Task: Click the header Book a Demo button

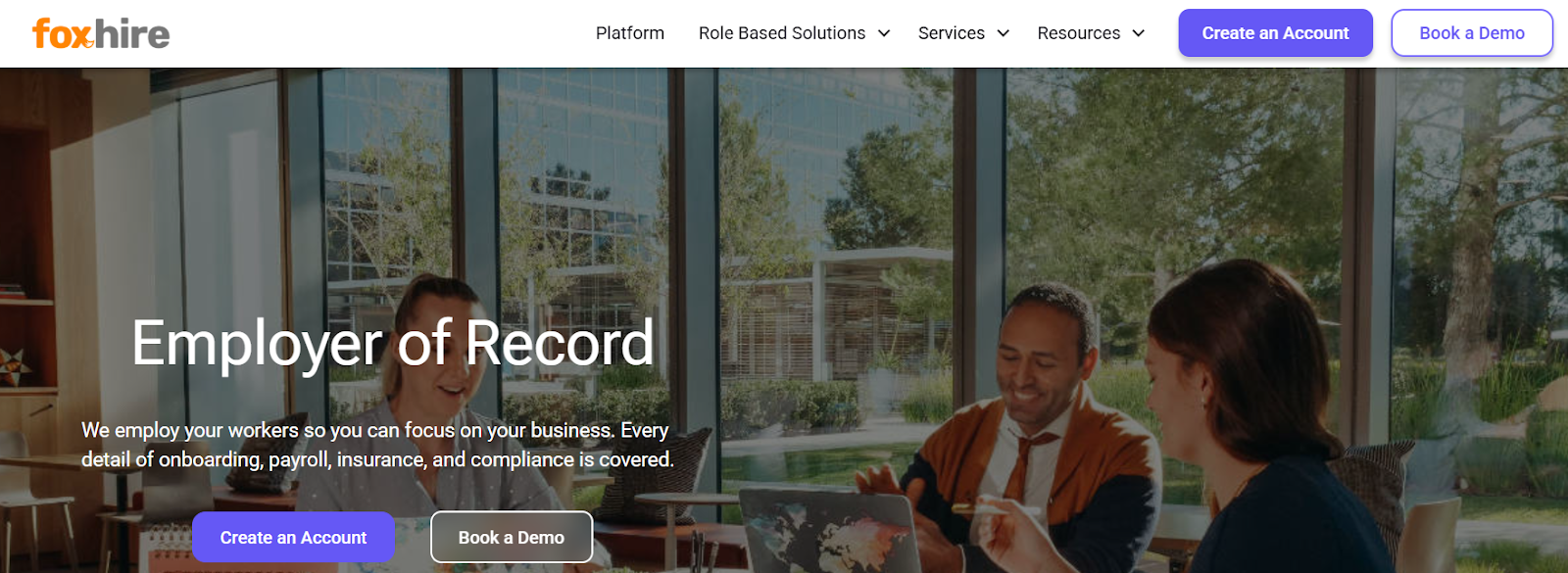Action: pyautogui.click(x=1472, y=33)
